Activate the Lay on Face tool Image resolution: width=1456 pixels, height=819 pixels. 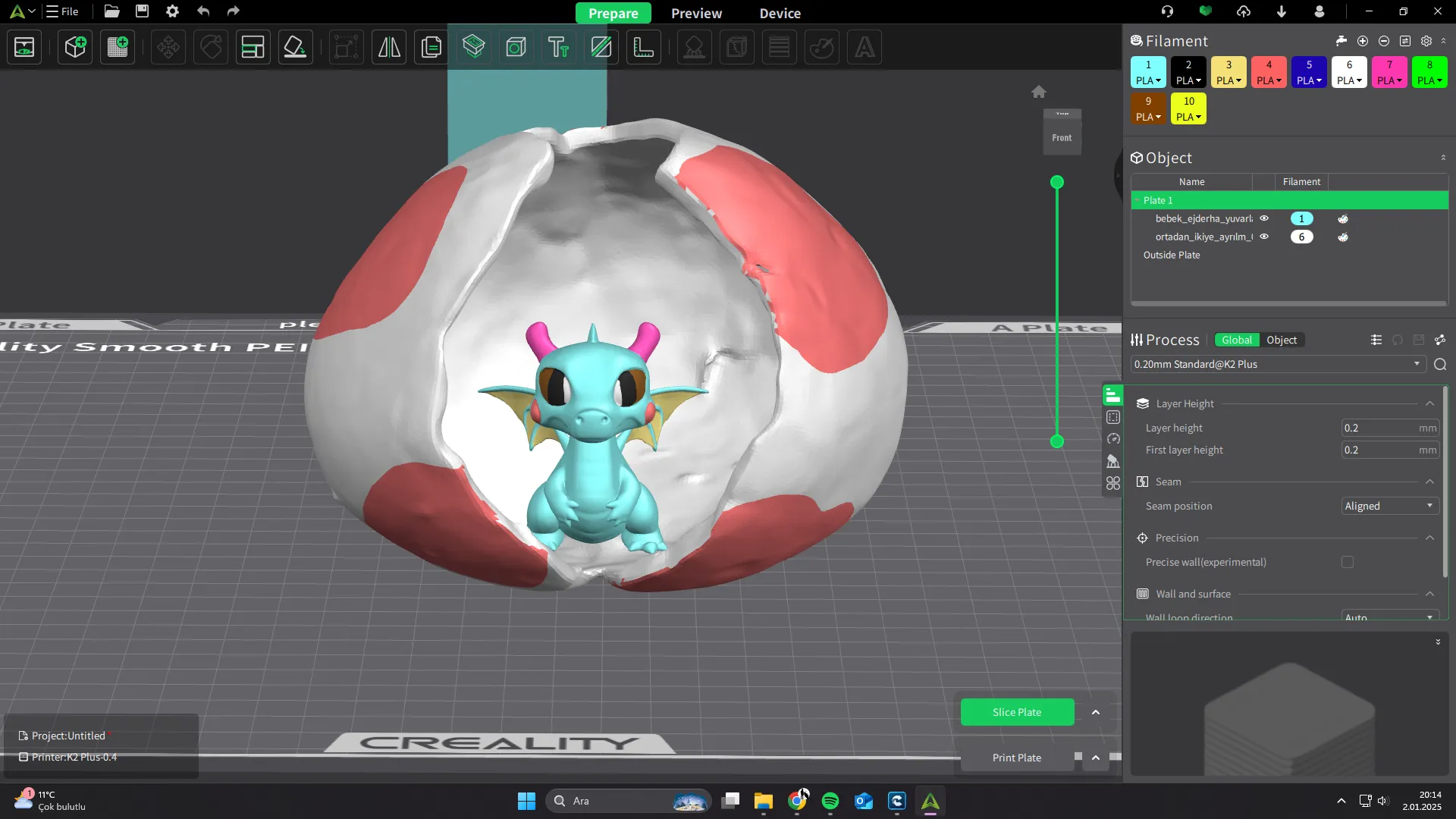click(x=295, y=47)
